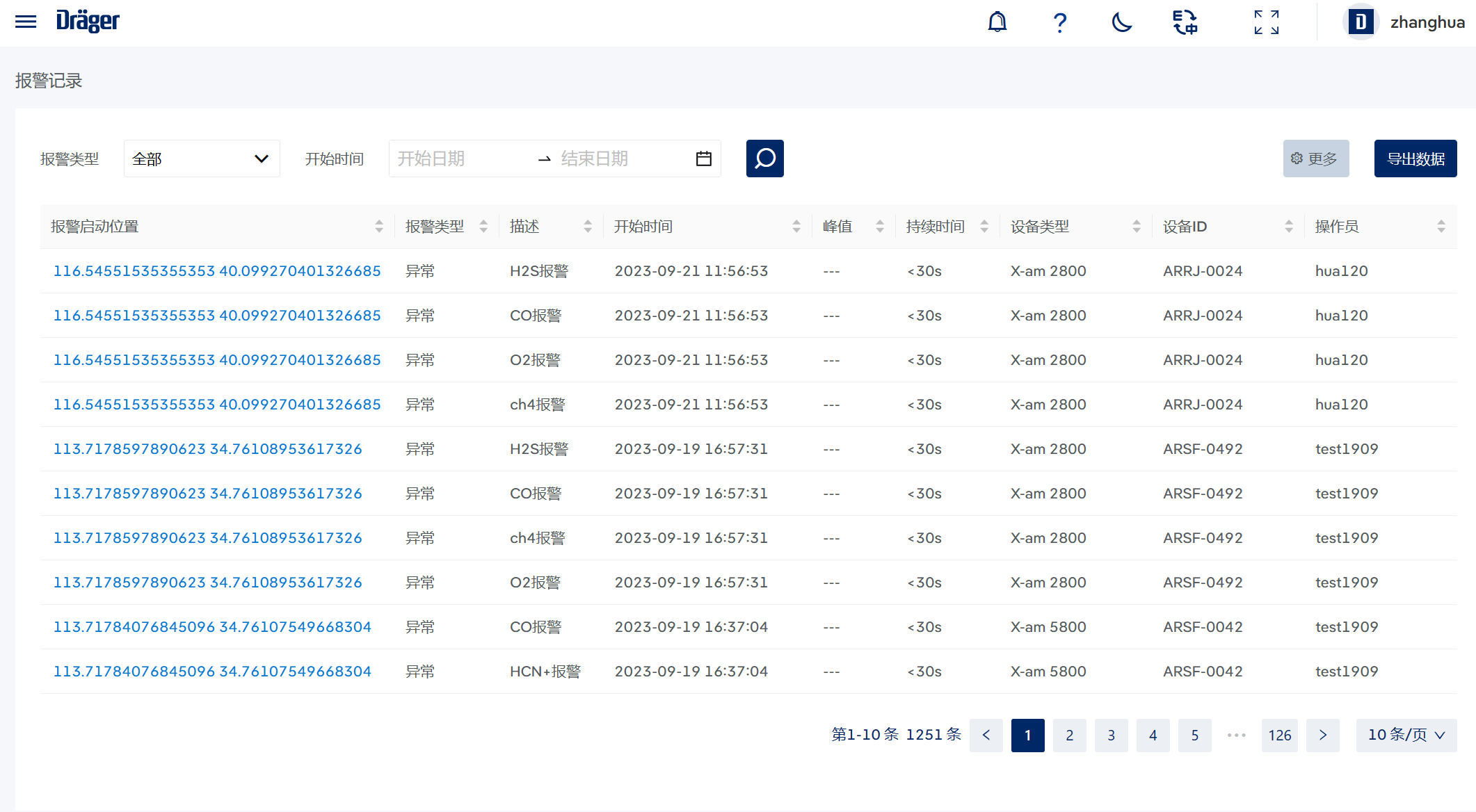Open the notifications bell
This screenshot has width=1476, height=812.
click(997, 22)
